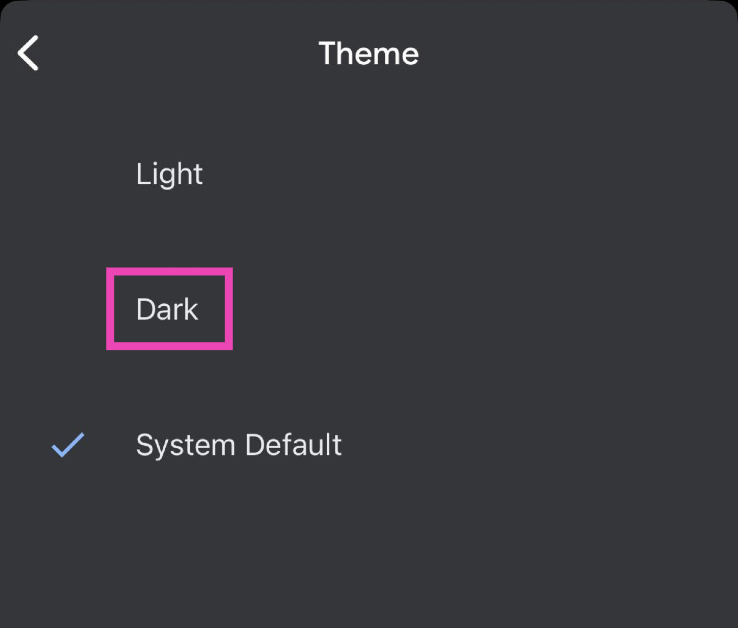This screenshot has width=738, height=628.
Task: Select the Light theme option
Action: [169, 174]
